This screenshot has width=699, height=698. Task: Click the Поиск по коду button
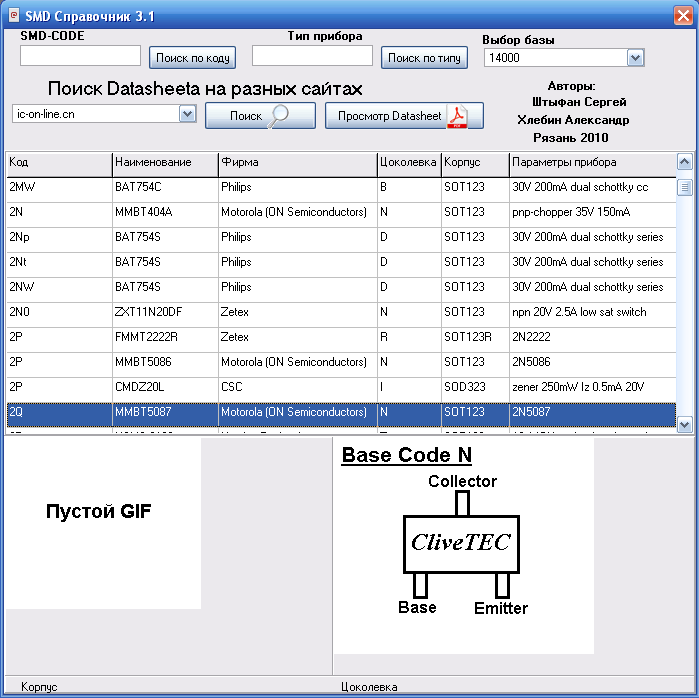click(193, 58)
